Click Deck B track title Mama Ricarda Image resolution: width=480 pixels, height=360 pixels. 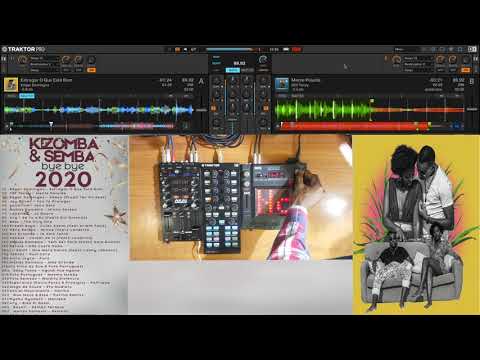tap(306, 80)
